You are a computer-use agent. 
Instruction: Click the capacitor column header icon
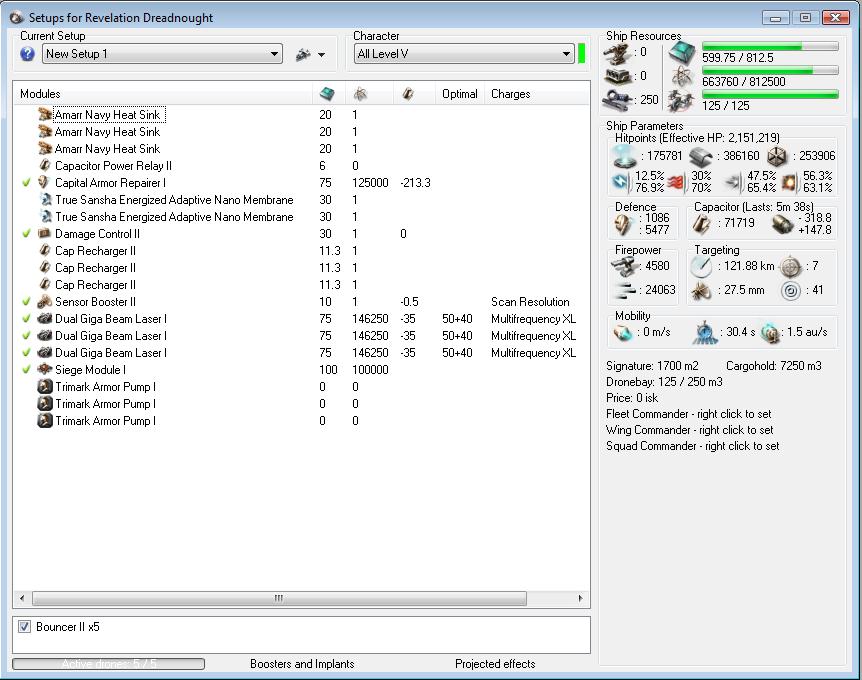pos(408,93)
